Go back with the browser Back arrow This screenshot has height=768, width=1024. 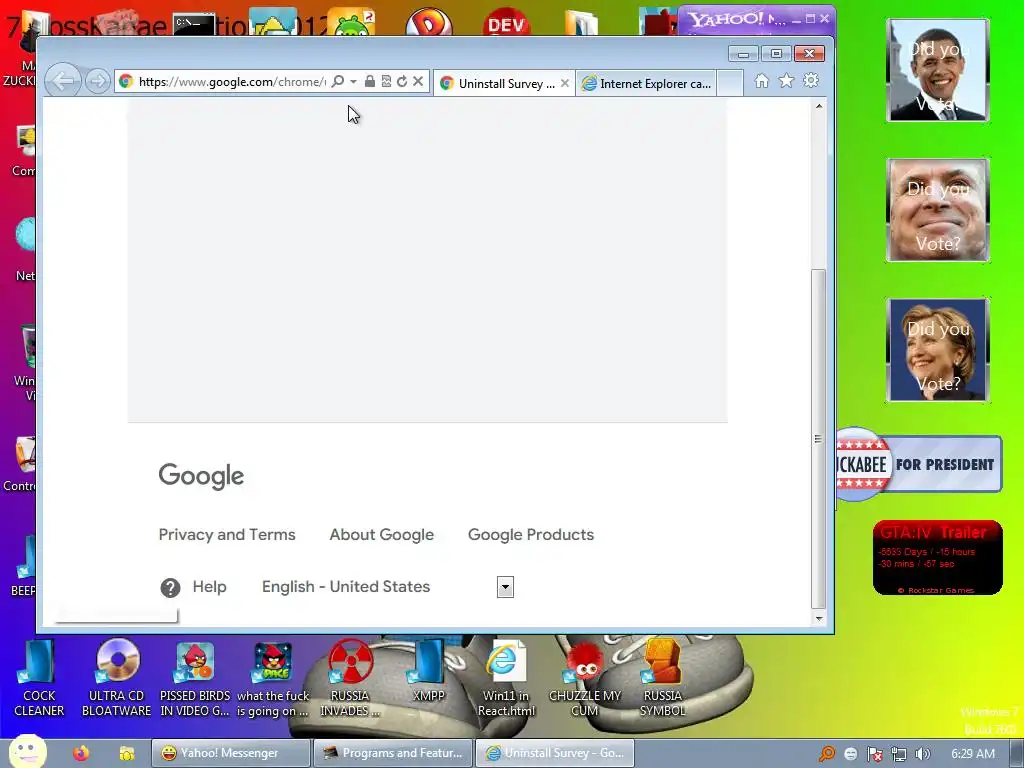point(63,82)
